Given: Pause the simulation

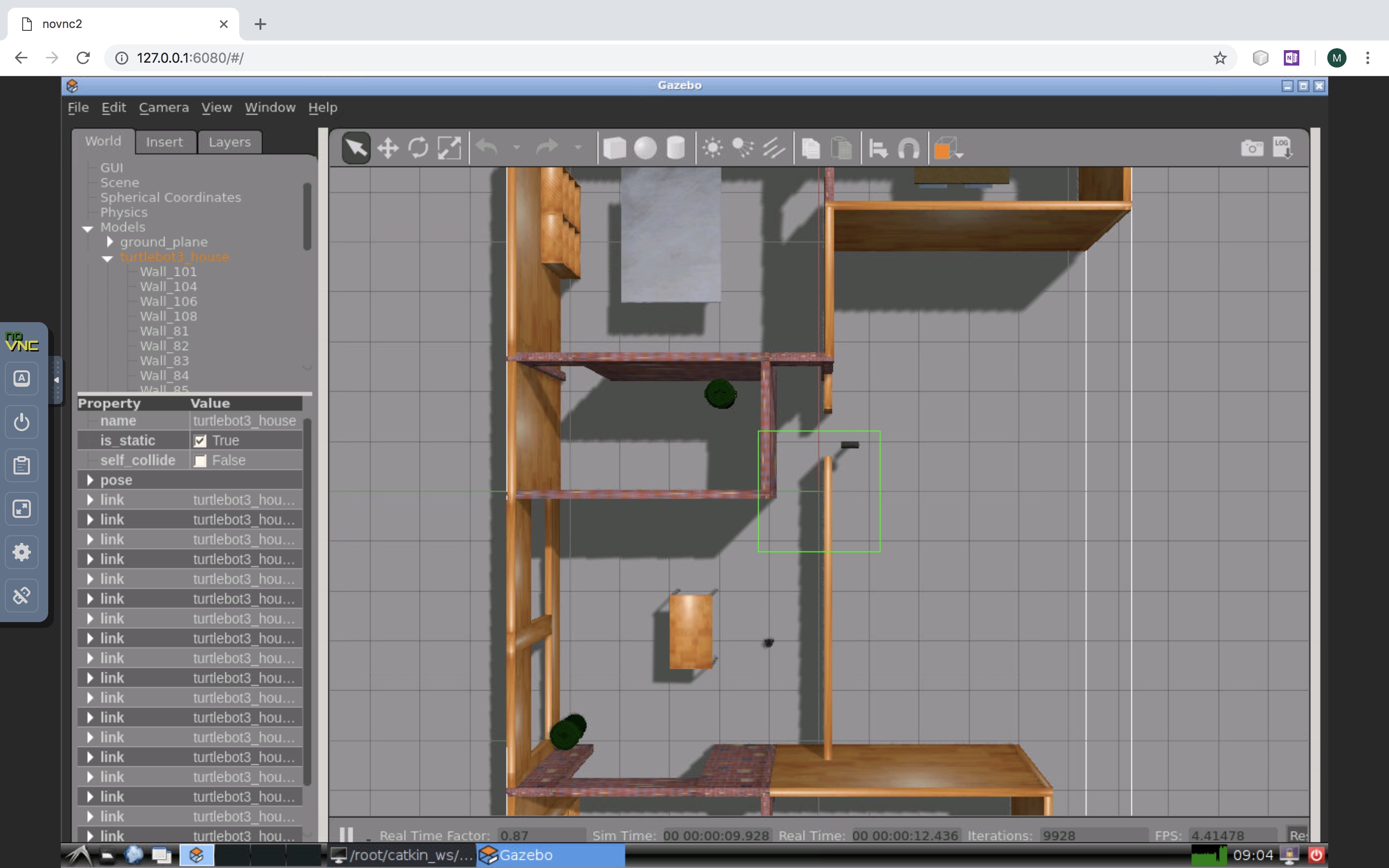Looking at the screenshot, I should click(346, 834).
